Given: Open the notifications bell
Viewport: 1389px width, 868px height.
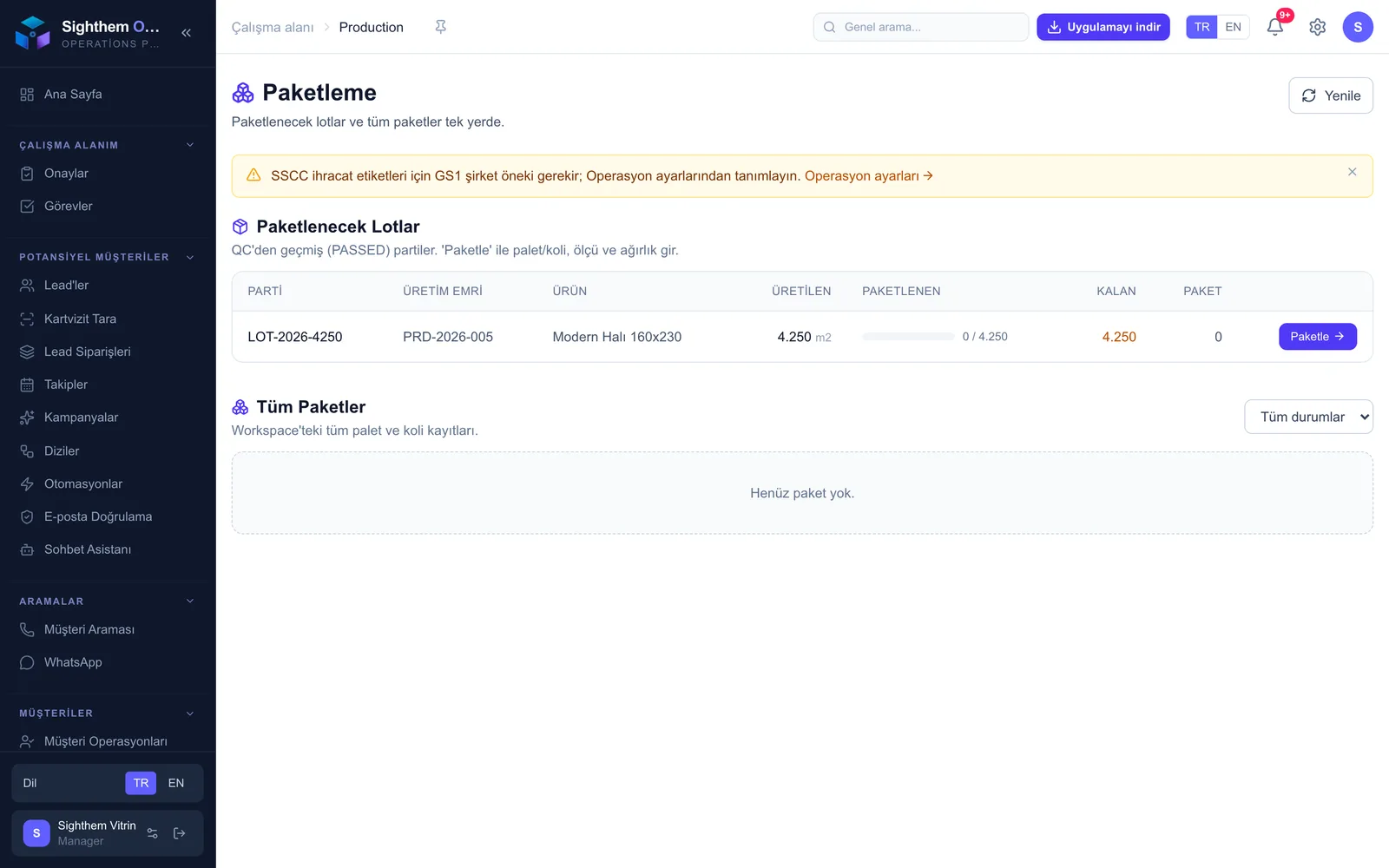Looking at the screenshot, I should [x=1274, y=27].
